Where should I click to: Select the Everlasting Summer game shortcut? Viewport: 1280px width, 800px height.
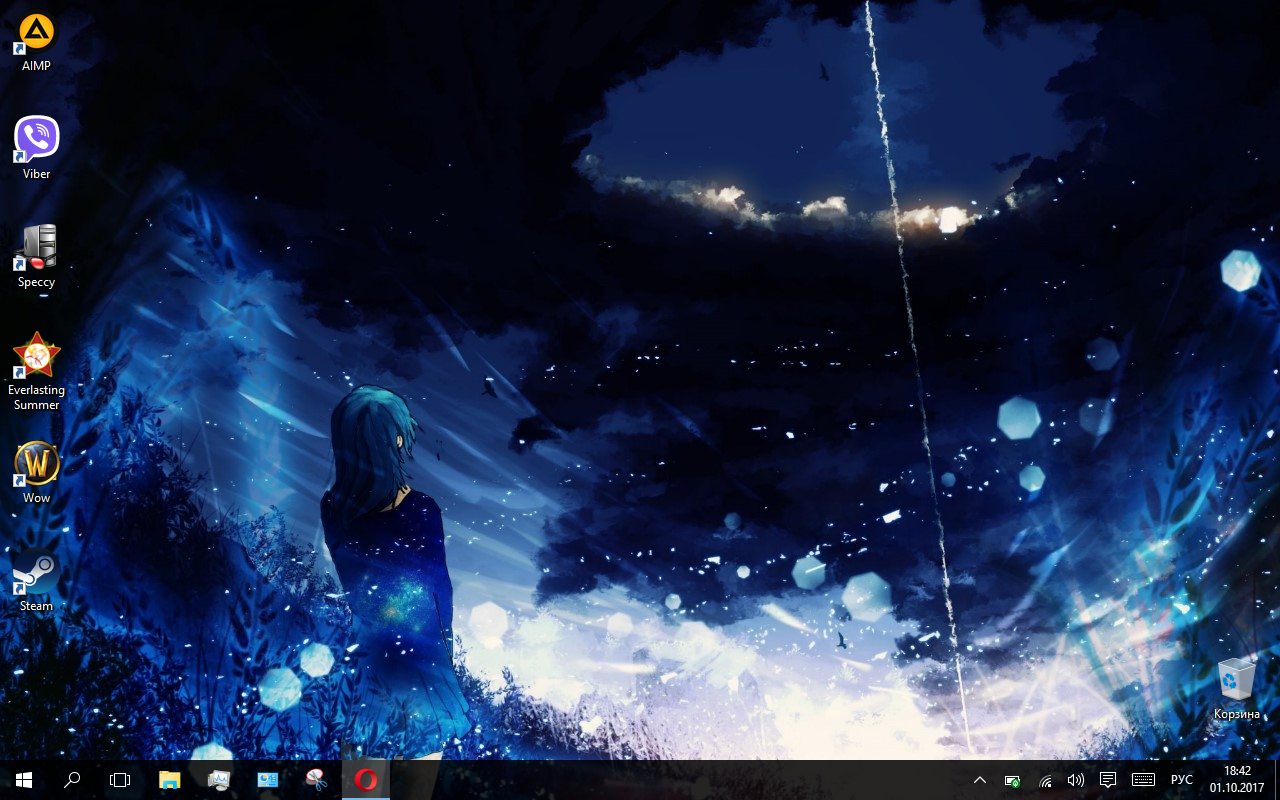(x=36, y=371)
